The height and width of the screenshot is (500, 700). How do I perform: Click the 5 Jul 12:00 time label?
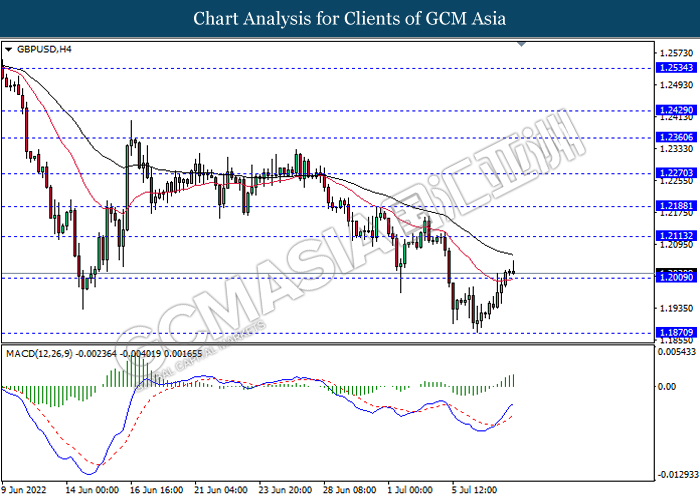[475, 490]
